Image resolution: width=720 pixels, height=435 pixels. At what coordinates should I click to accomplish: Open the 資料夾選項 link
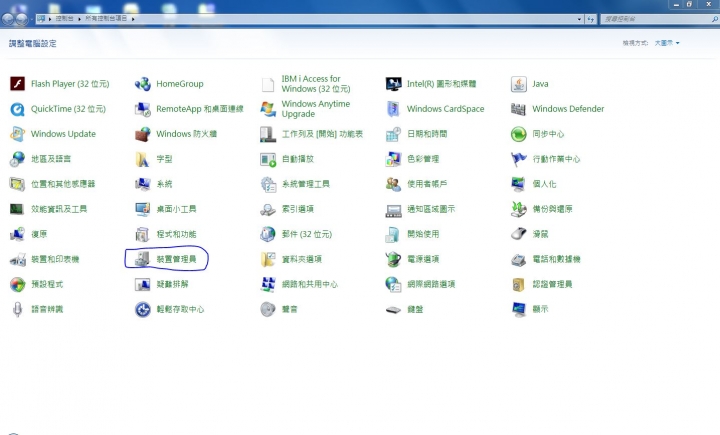[x=302, y=260]
